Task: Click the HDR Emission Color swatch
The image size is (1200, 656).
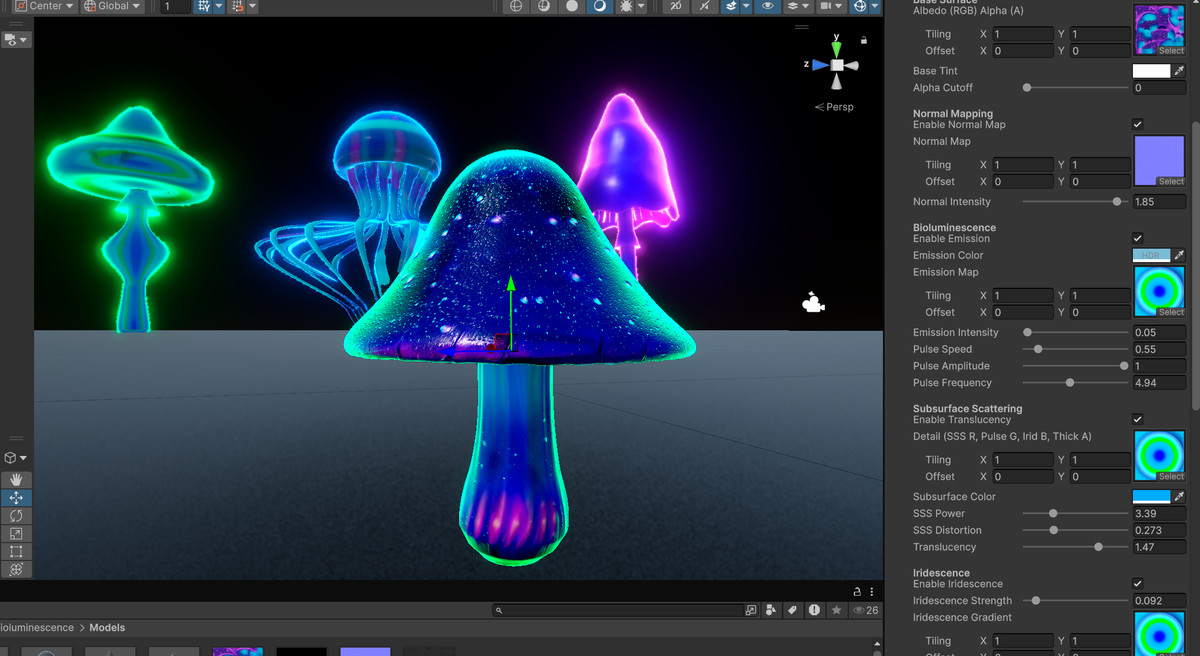Action: pyautogui.click(x=1150, y=255)
